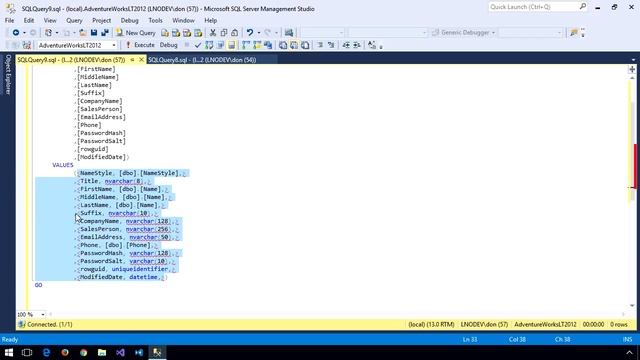The image size is (640, 360).
Task: Open the Help menu
Action: (211, 20)
